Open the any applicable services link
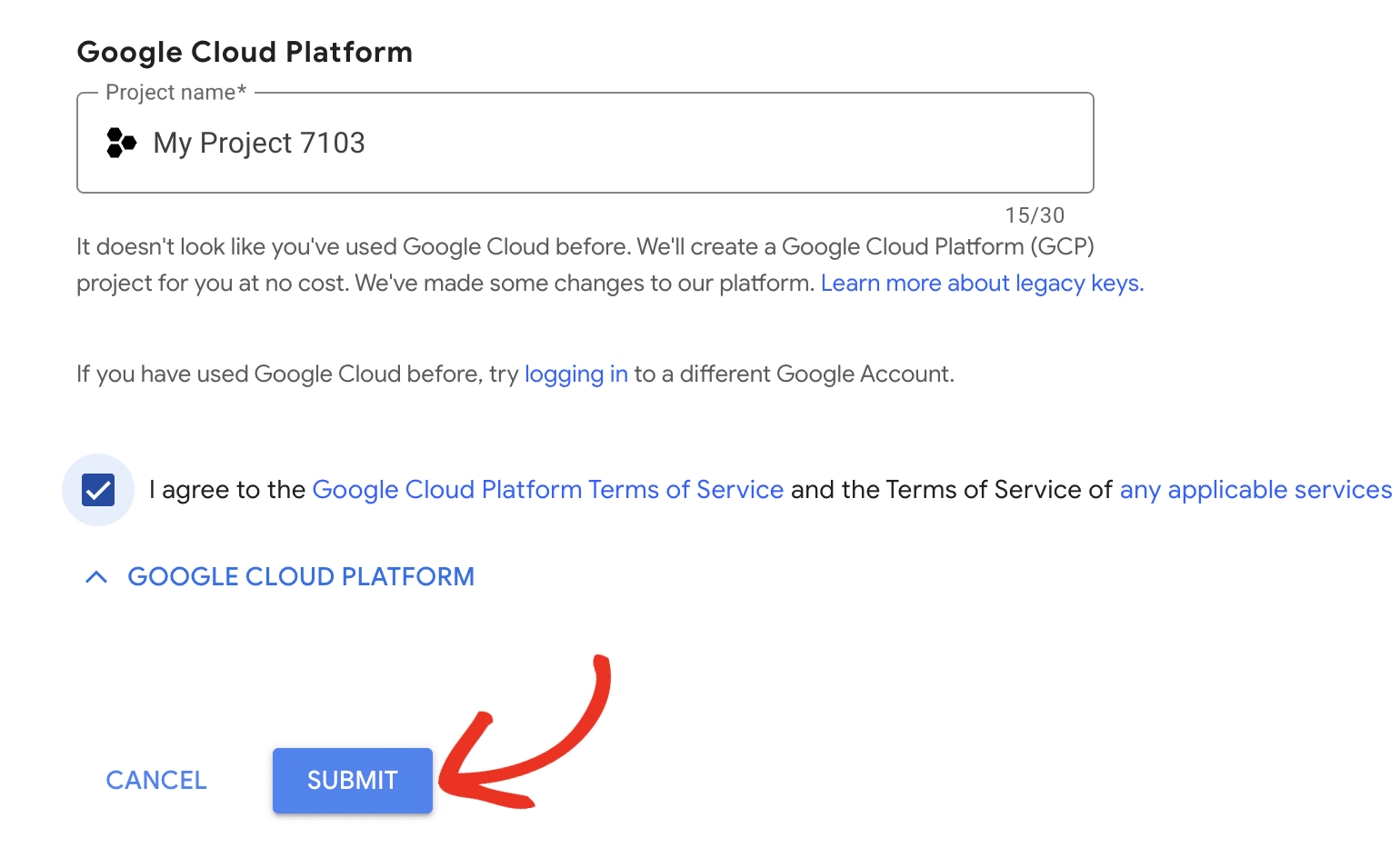This screenshot has height=858, width=1400. point(1255,490)
